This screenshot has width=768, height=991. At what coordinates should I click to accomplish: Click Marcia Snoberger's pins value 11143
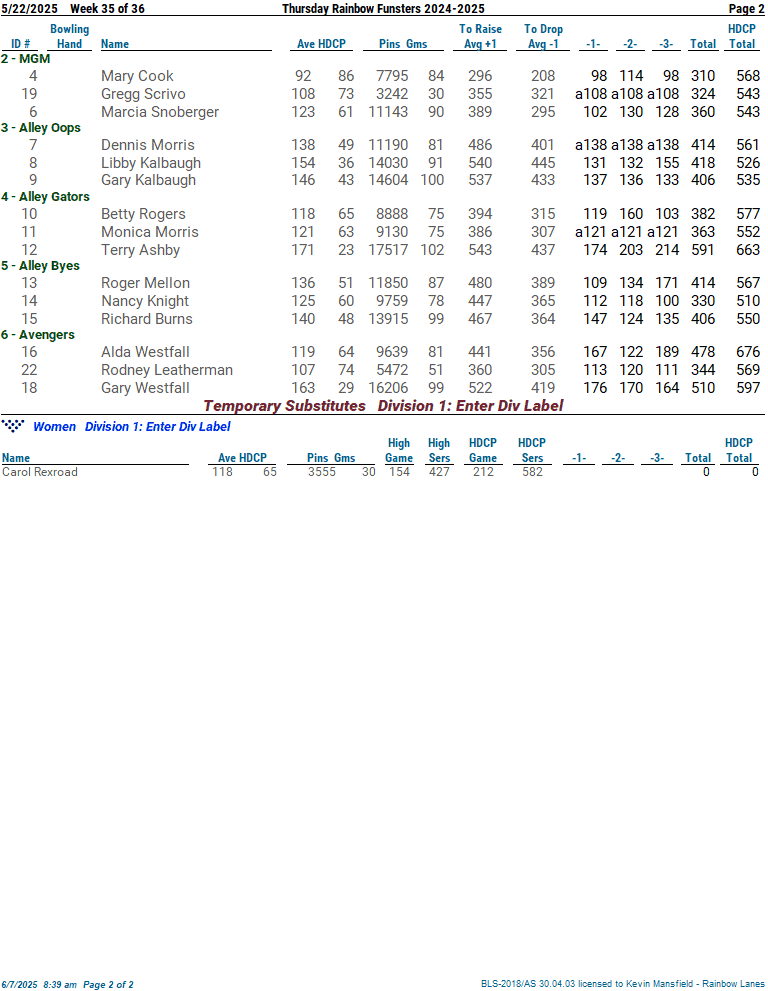[388, 112]
